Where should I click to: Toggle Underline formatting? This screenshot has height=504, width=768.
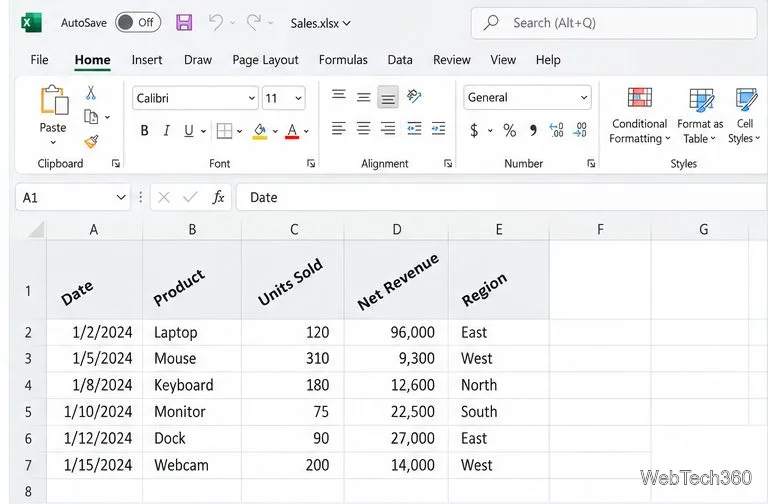189,131
